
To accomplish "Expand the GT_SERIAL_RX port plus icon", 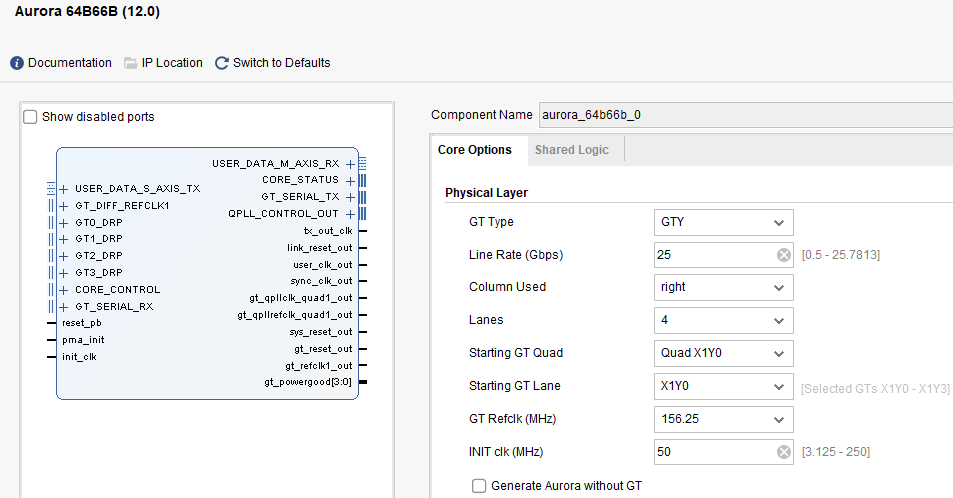I will (x=63, y=307).
